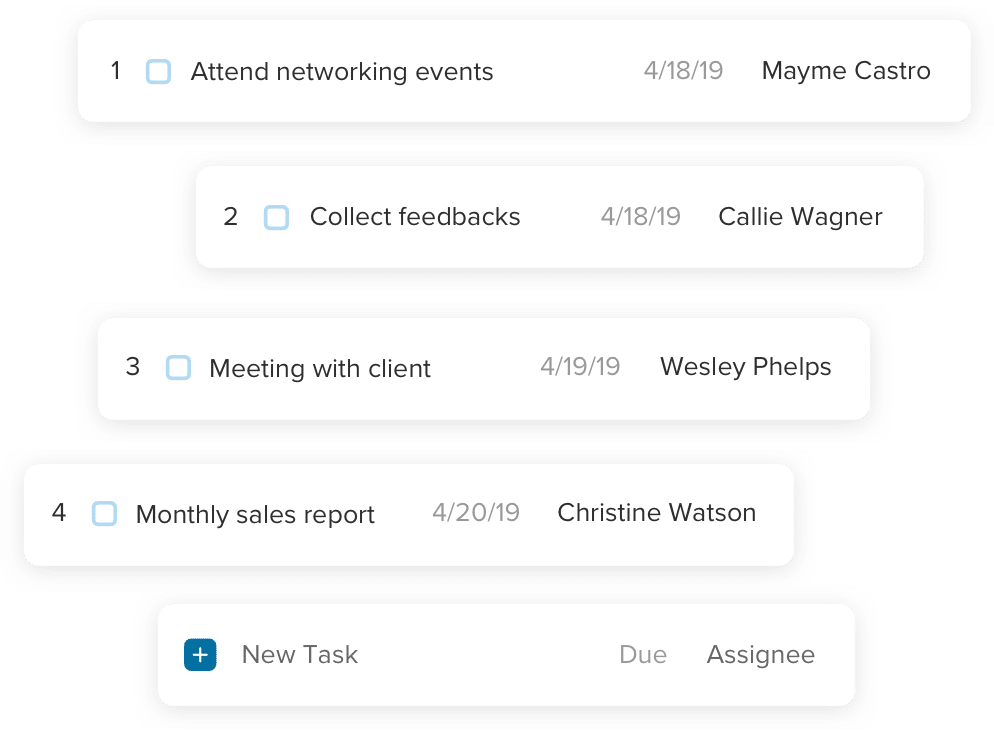This screenshot has height=734, width=994.
Task: Open the Attend networking events task
Action: [x=342, y=72]
